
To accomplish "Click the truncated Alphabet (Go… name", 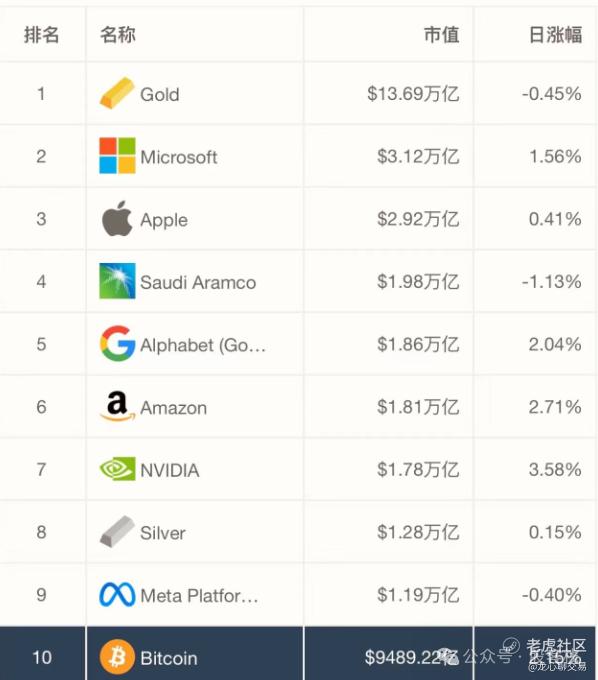I will point(203,345).
